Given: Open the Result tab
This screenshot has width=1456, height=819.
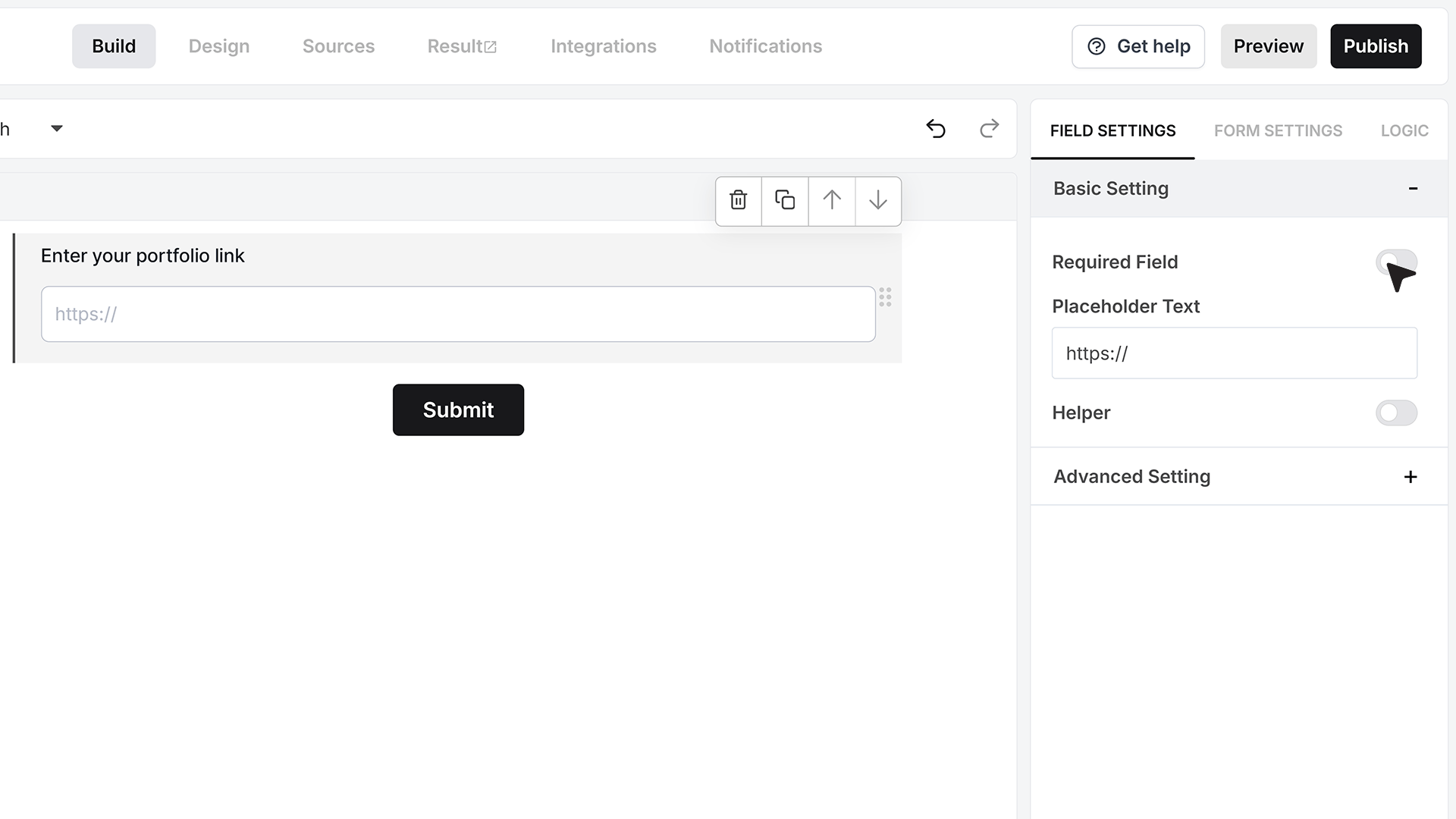Looking at the screenshot, I should point(462,46).
